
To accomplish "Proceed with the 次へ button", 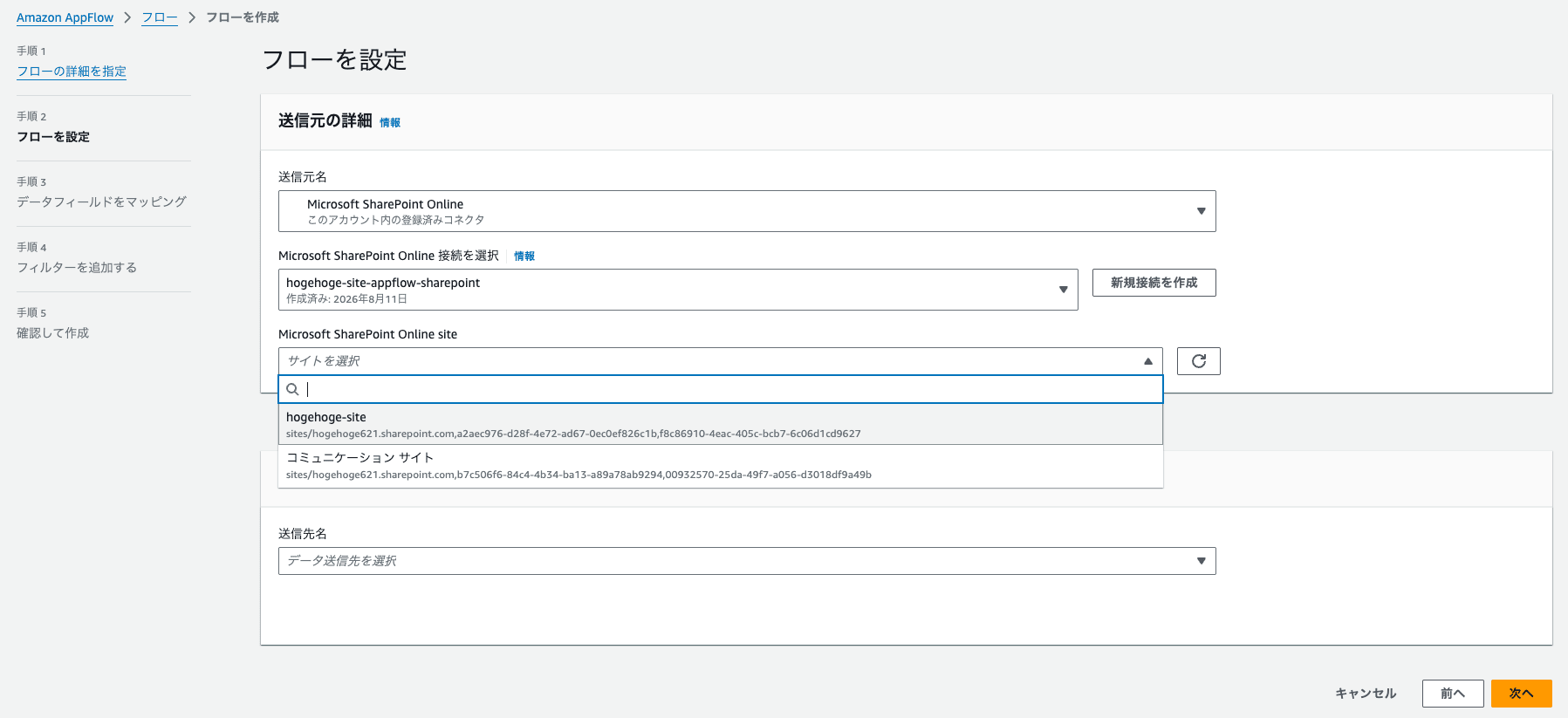I will tap(1521, 694).
